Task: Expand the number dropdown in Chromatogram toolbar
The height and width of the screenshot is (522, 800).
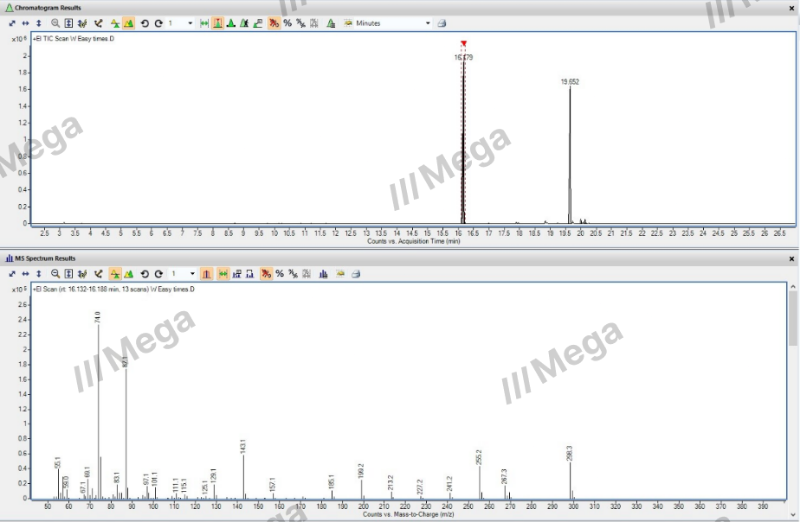Action: coord(191,22)
